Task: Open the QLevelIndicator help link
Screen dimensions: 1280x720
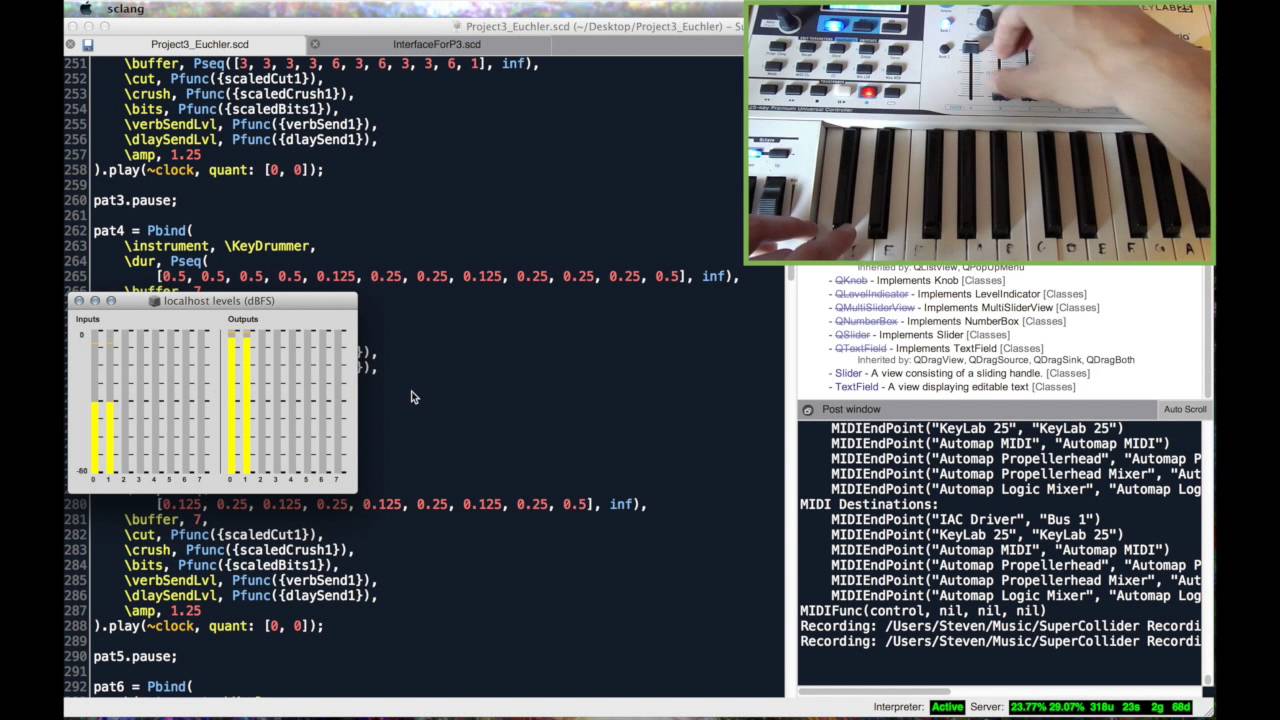Action: 872,294
